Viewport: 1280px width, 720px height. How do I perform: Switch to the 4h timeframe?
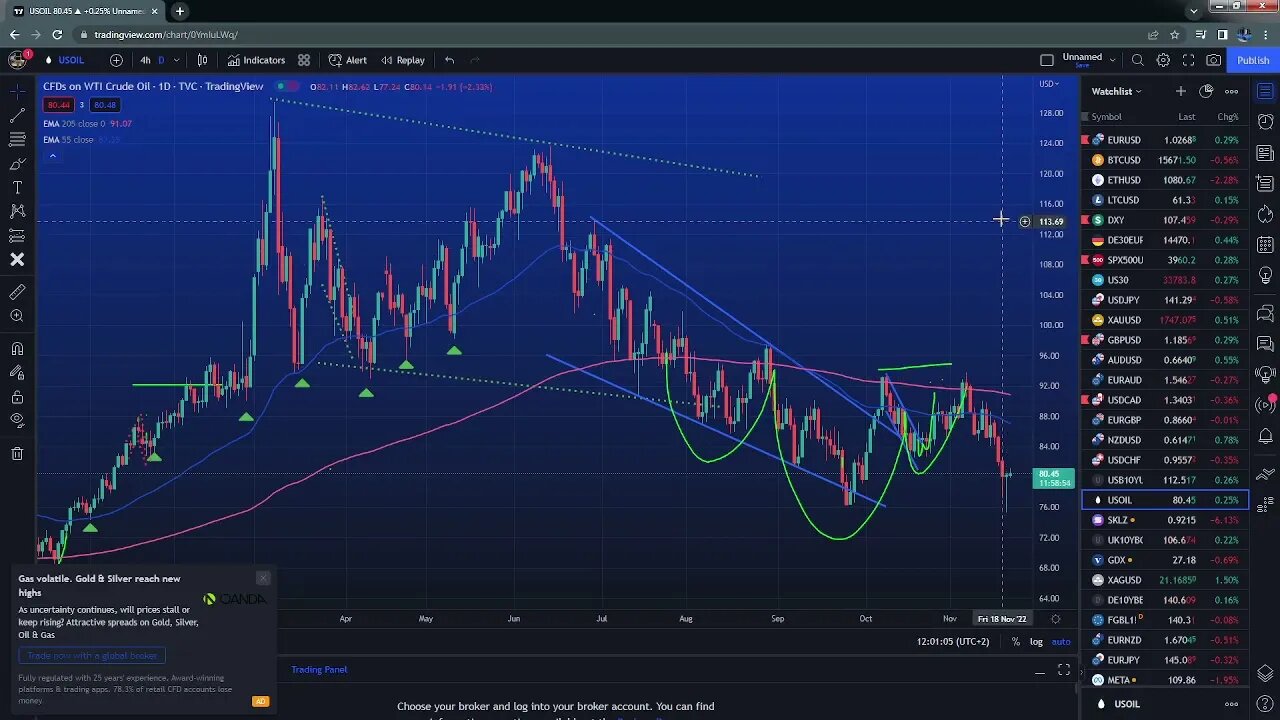pyautogui.click(x=145, y=60)
